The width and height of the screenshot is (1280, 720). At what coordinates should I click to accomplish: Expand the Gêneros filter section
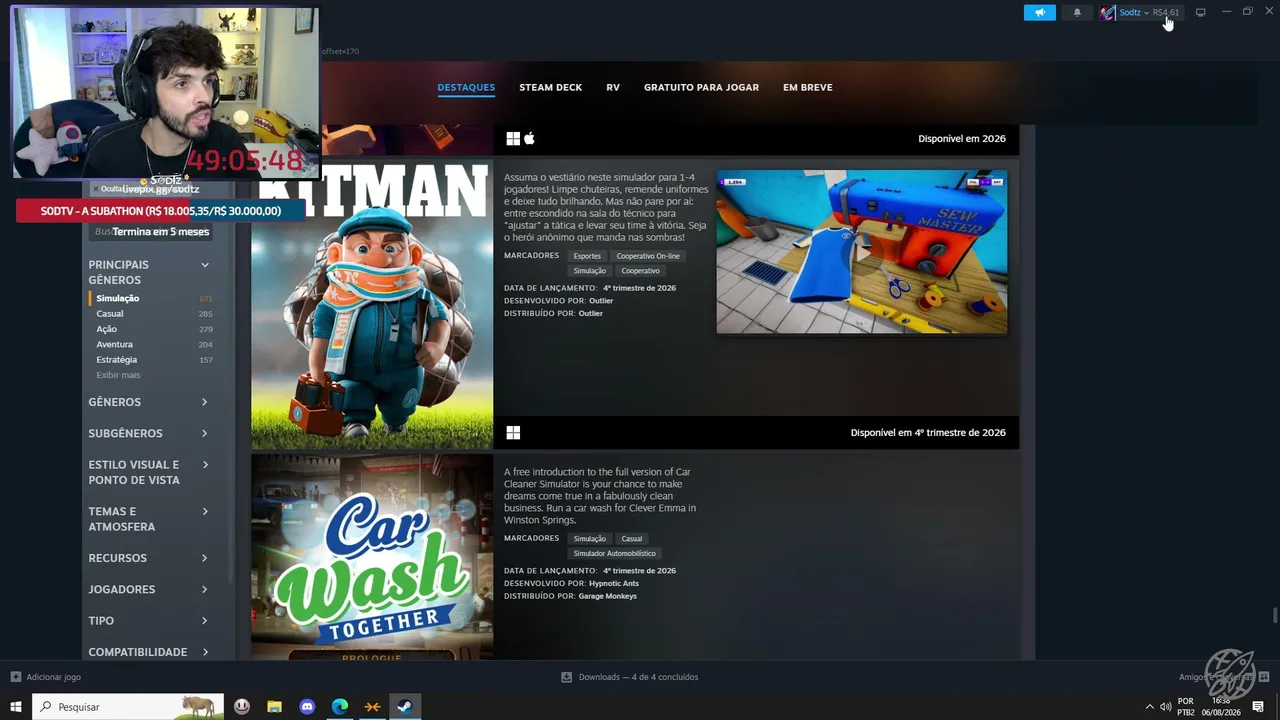point(148,402)
